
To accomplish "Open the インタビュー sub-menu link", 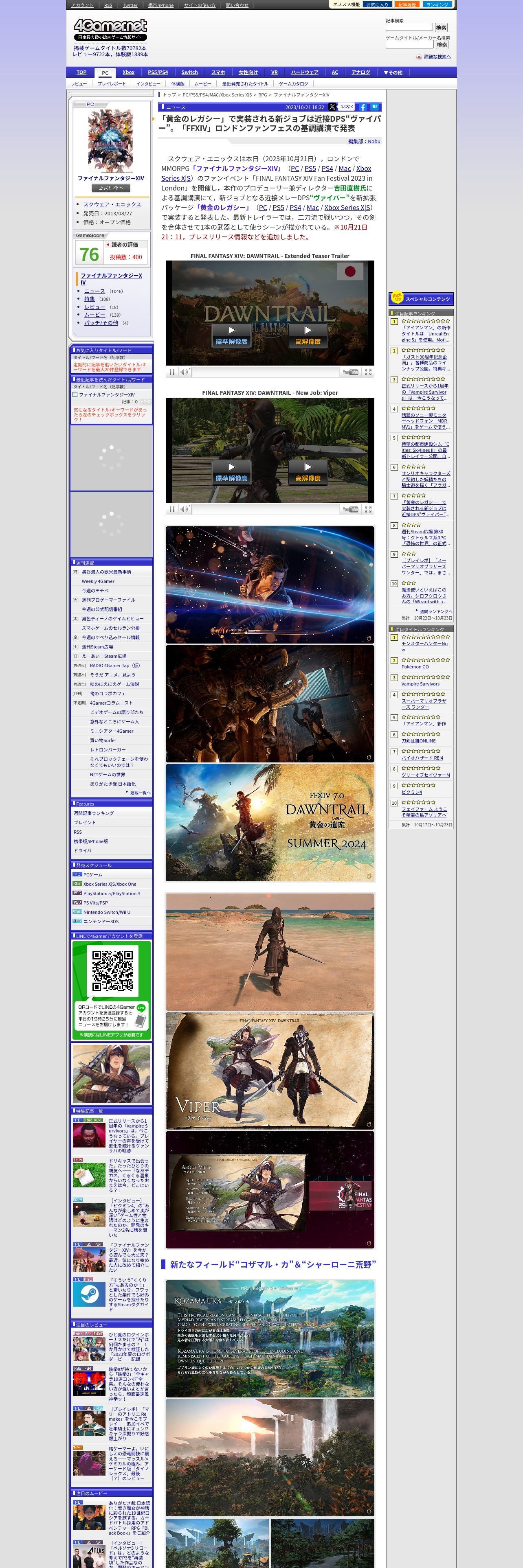I will 149,84.
